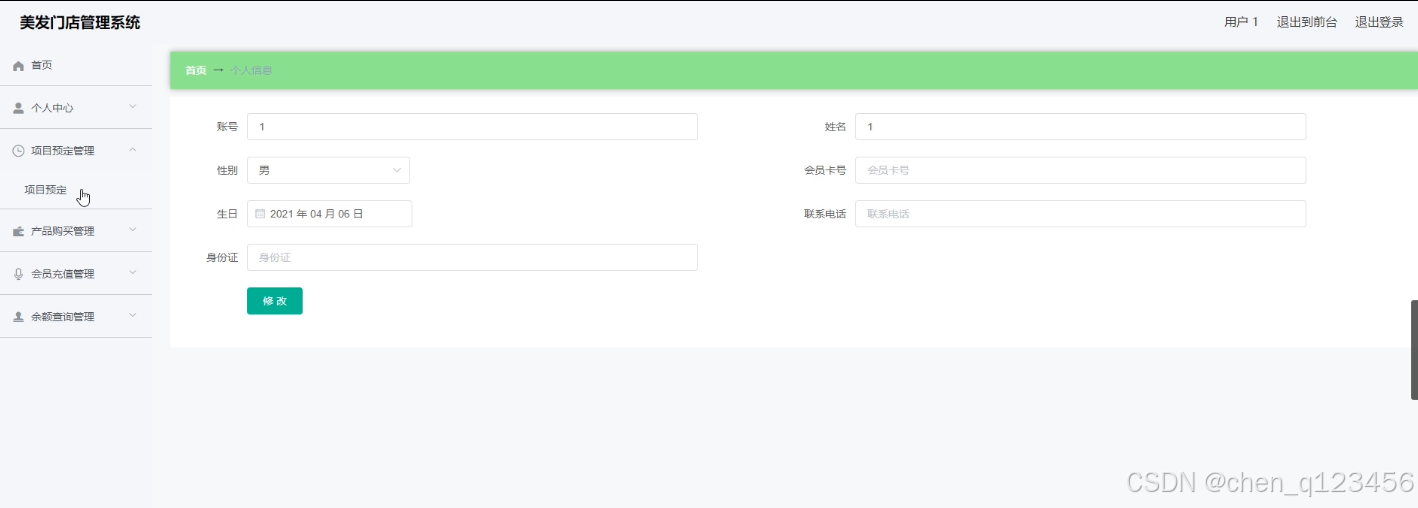
Task: Click 退出到前台 link
Action: (x=1307, y=22)
